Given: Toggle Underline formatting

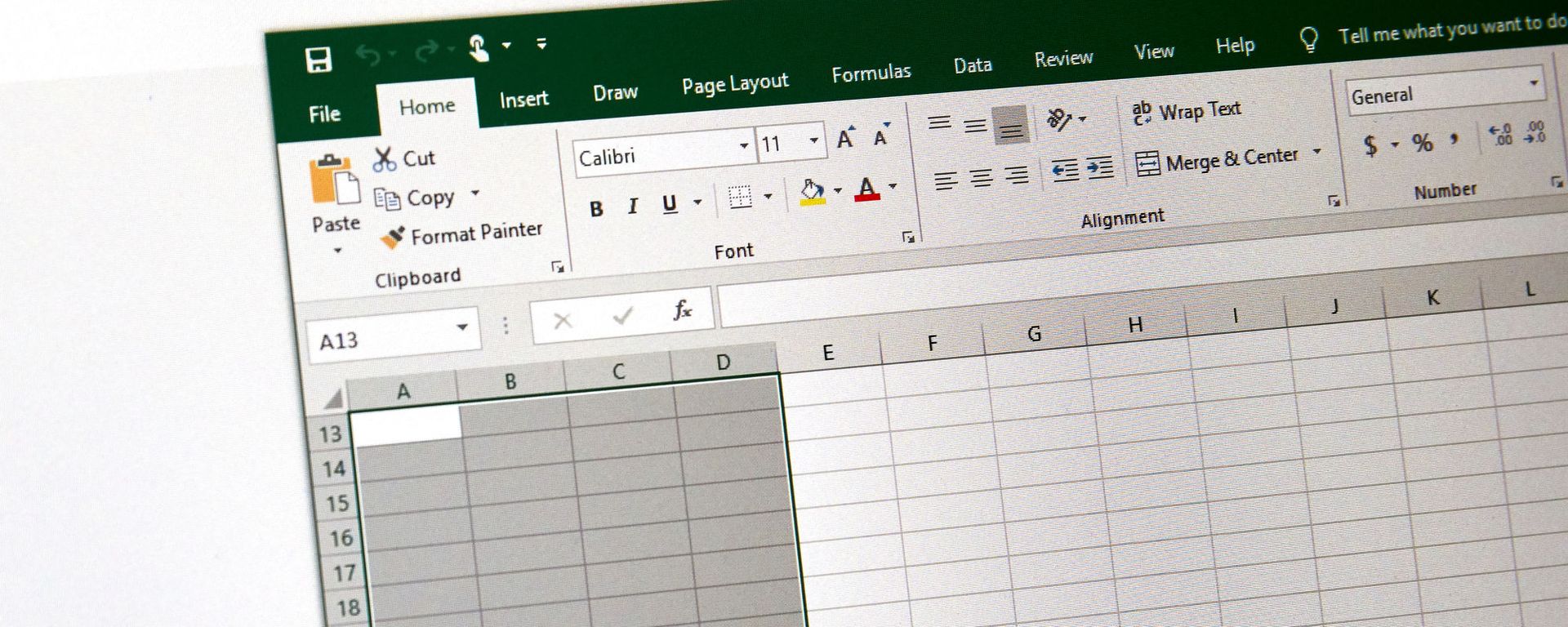Looking at the screenshot, I should pyautogui.click(x=670, y=203).
